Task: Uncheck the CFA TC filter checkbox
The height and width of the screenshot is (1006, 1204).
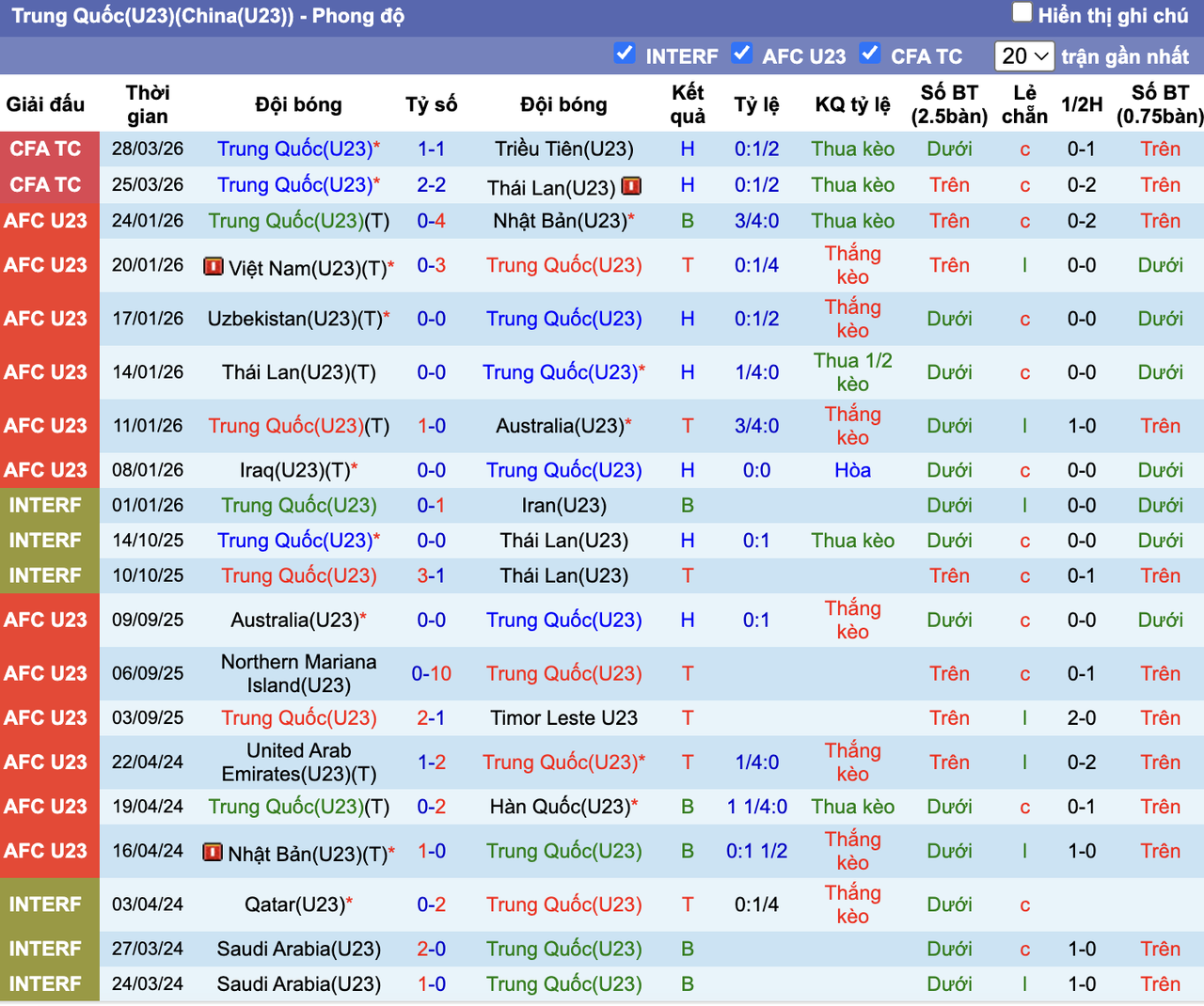Action: click(x=870, y=54)
